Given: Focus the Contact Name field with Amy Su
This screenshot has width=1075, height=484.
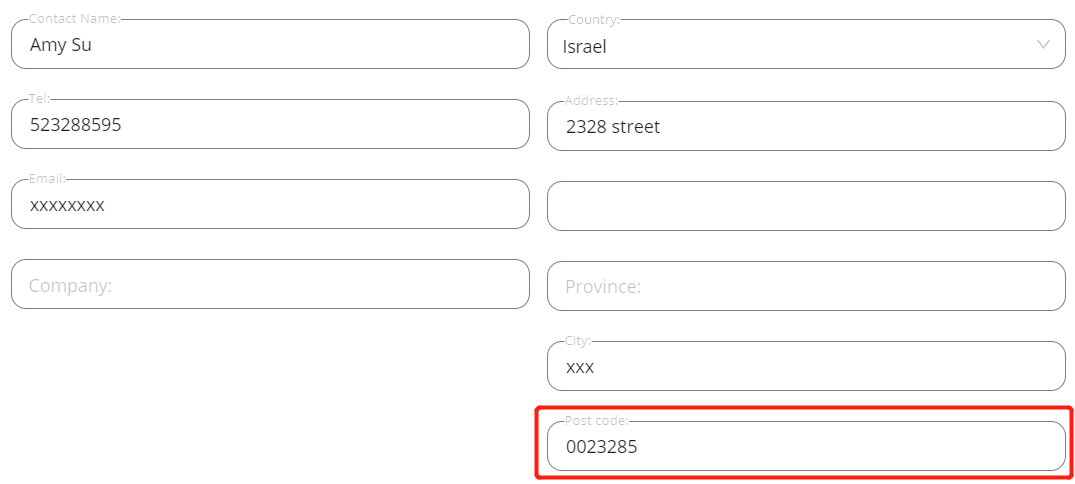Looking at the screenshot, I should click(270, 44).
